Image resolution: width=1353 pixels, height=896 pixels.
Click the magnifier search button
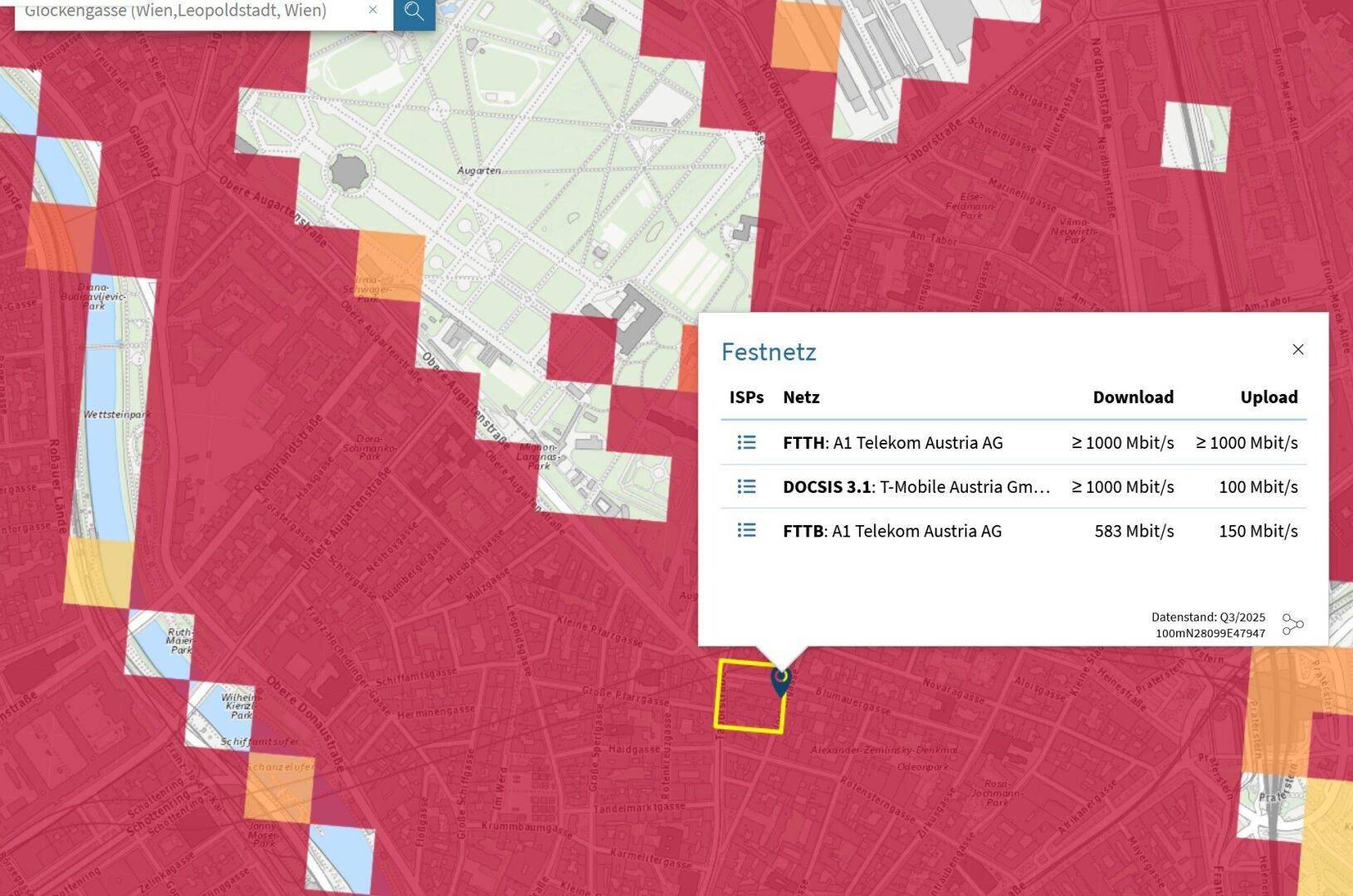pos(413,12)
